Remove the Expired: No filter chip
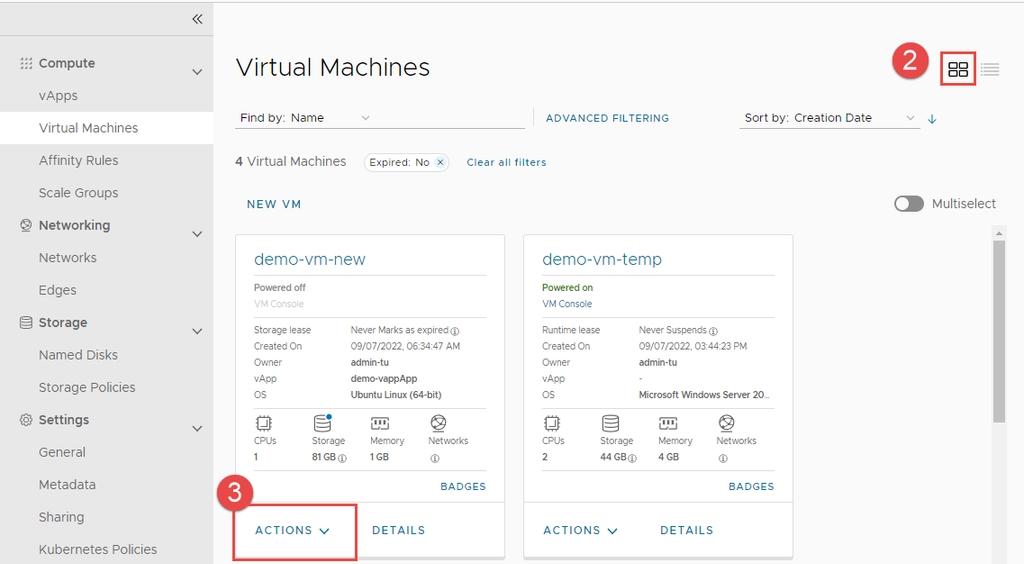 point(440,162)
